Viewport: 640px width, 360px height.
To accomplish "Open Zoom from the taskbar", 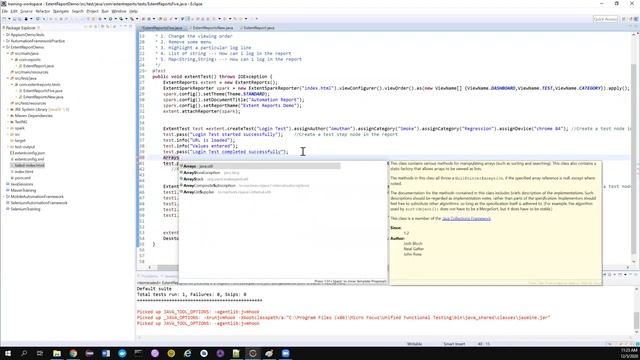I will (x=285, y=353).
